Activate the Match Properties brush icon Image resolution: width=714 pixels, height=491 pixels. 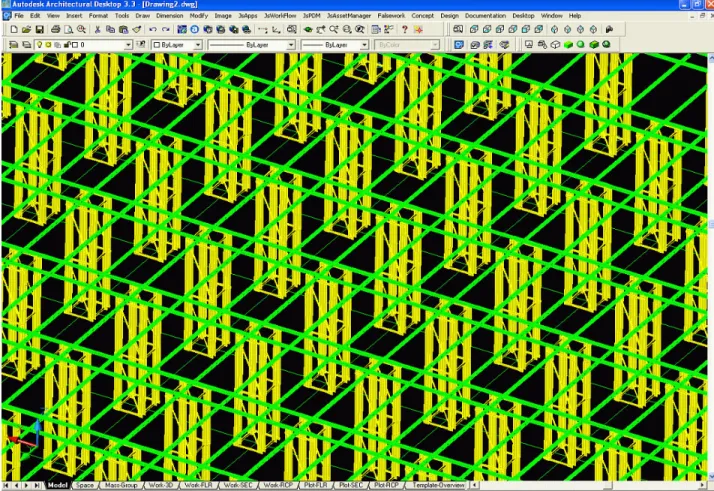pos(137,30)
